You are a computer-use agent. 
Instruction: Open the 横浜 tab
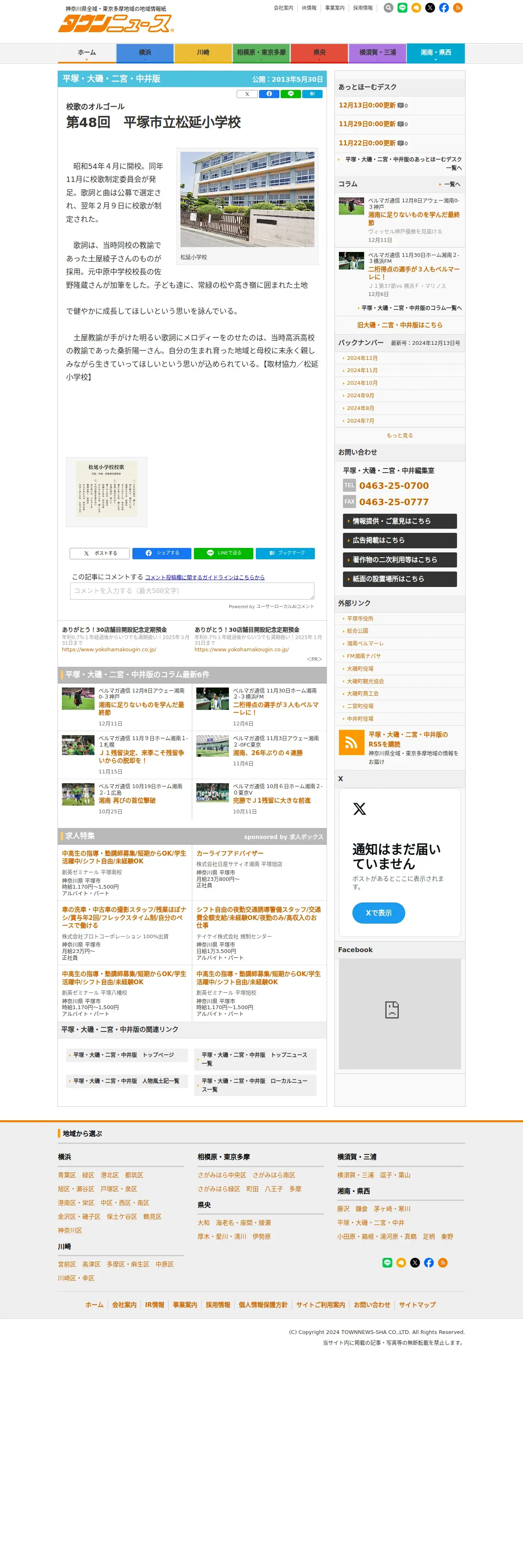coord(145,53)
